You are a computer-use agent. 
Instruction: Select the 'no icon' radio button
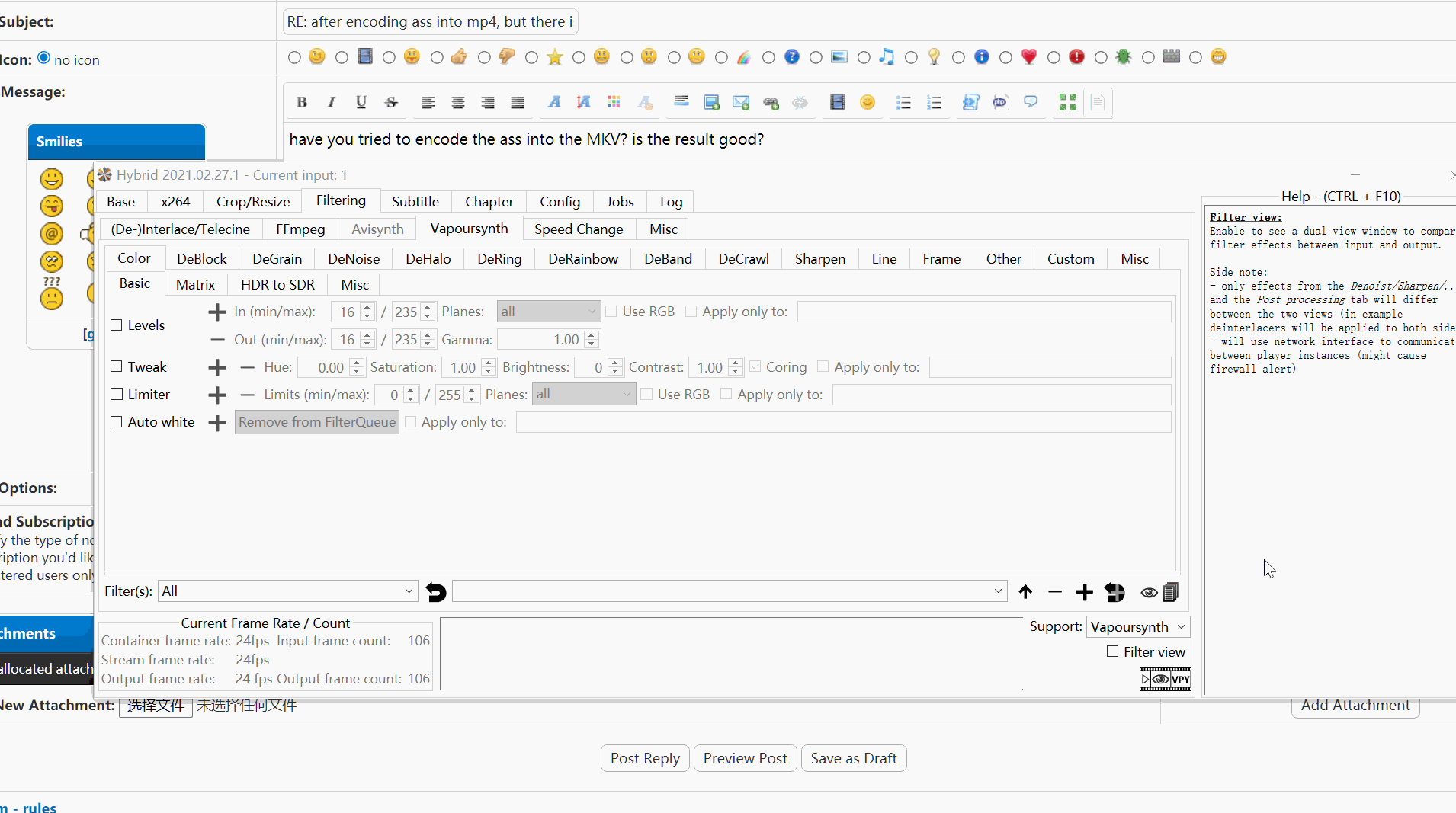(x=44, y=58)
